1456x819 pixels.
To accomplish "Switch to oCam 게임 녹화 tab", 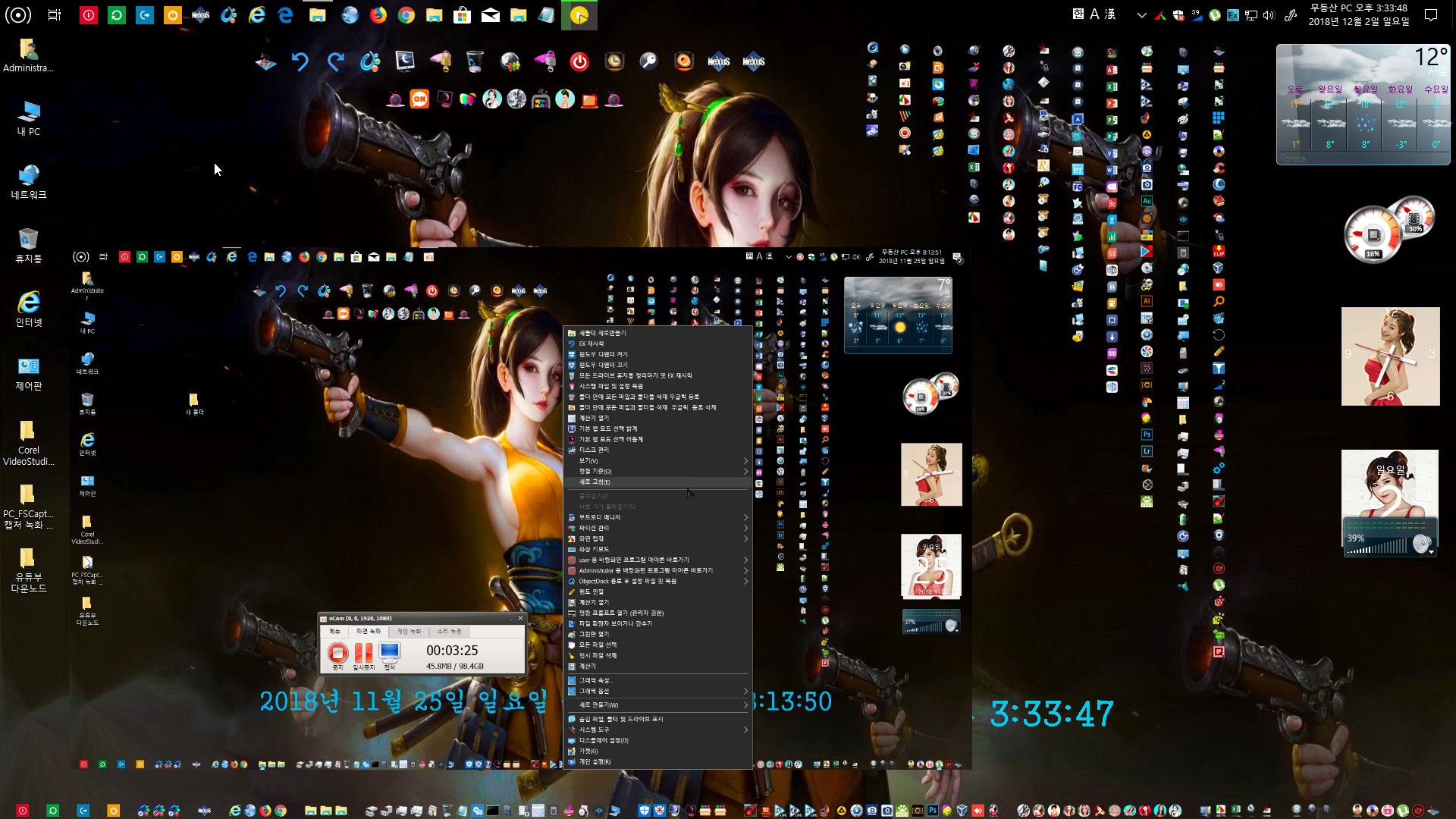I will (x=409, y=631).
